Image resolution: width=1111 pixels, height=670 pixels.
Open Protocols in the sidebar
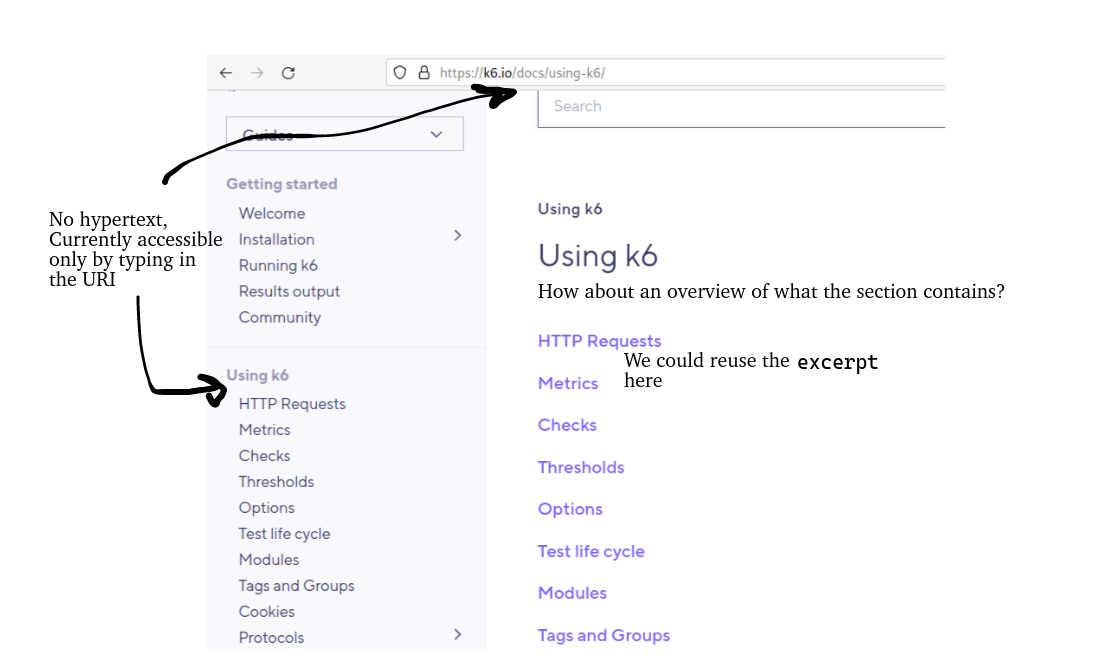(271, 637)
